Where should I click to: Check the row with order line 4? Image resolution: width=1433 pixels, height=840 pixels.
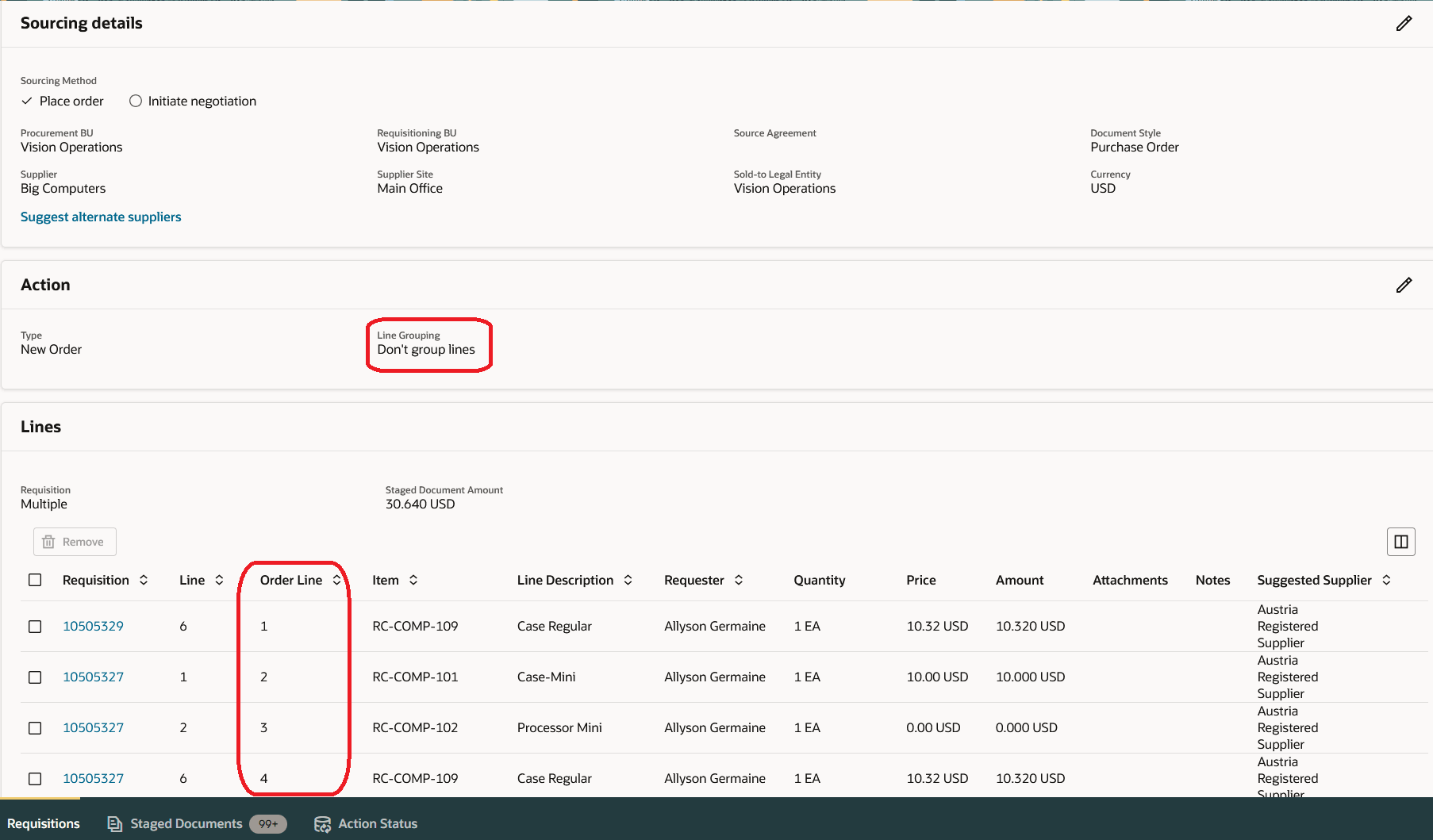pyautogui.click(x=35, y=779)
